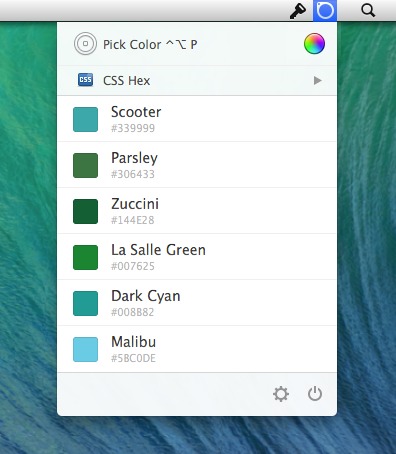Copy hex value #007625
Viewport: 396px width, 454px height.
point(133,266)
